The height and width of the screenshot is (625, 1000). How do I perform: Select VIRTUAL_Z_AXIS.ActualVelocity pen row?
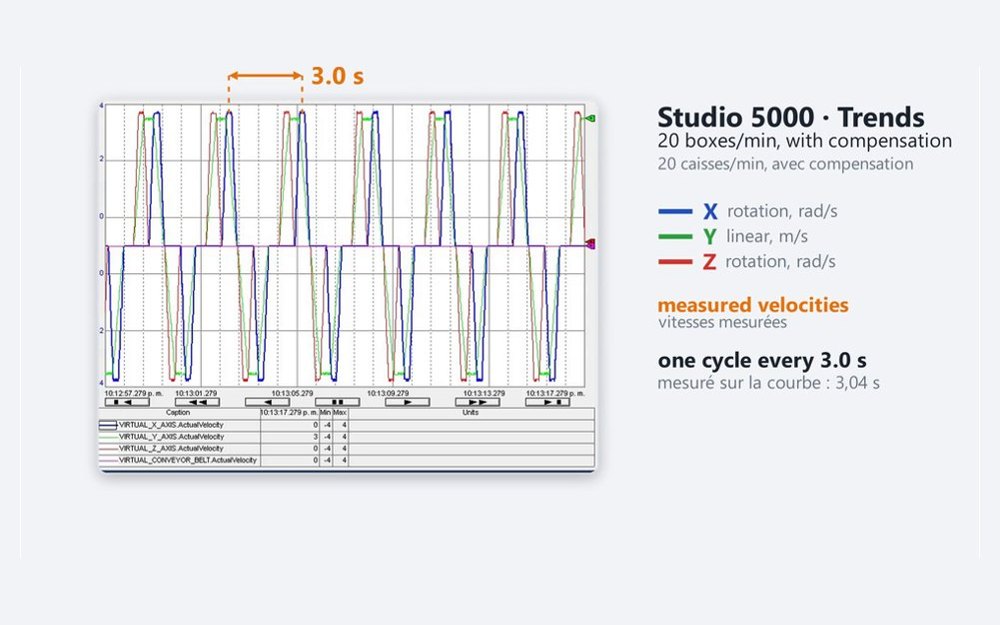pos(347,448)
